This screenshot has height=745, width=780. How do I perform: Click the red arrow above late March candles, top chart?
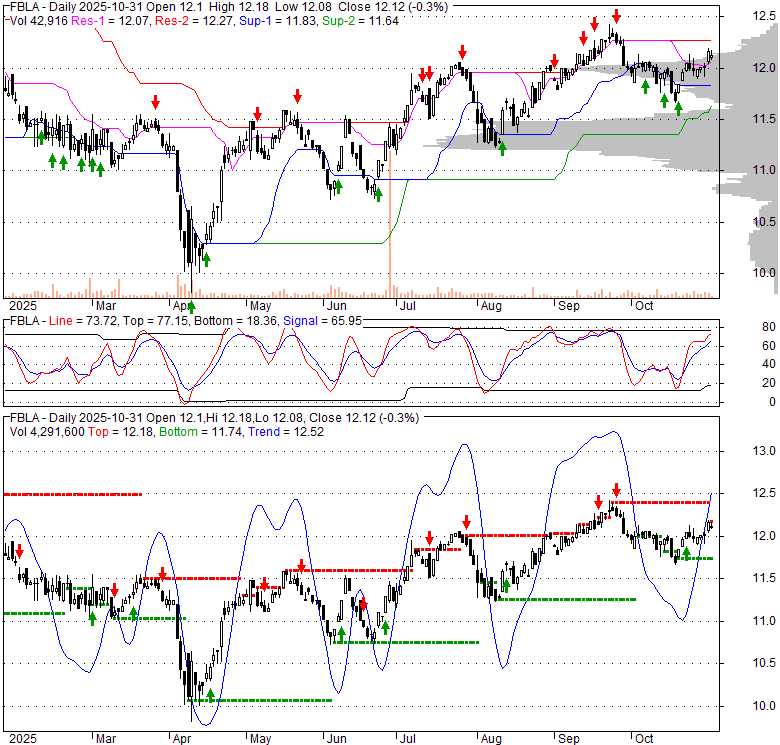tap(156, 102)
